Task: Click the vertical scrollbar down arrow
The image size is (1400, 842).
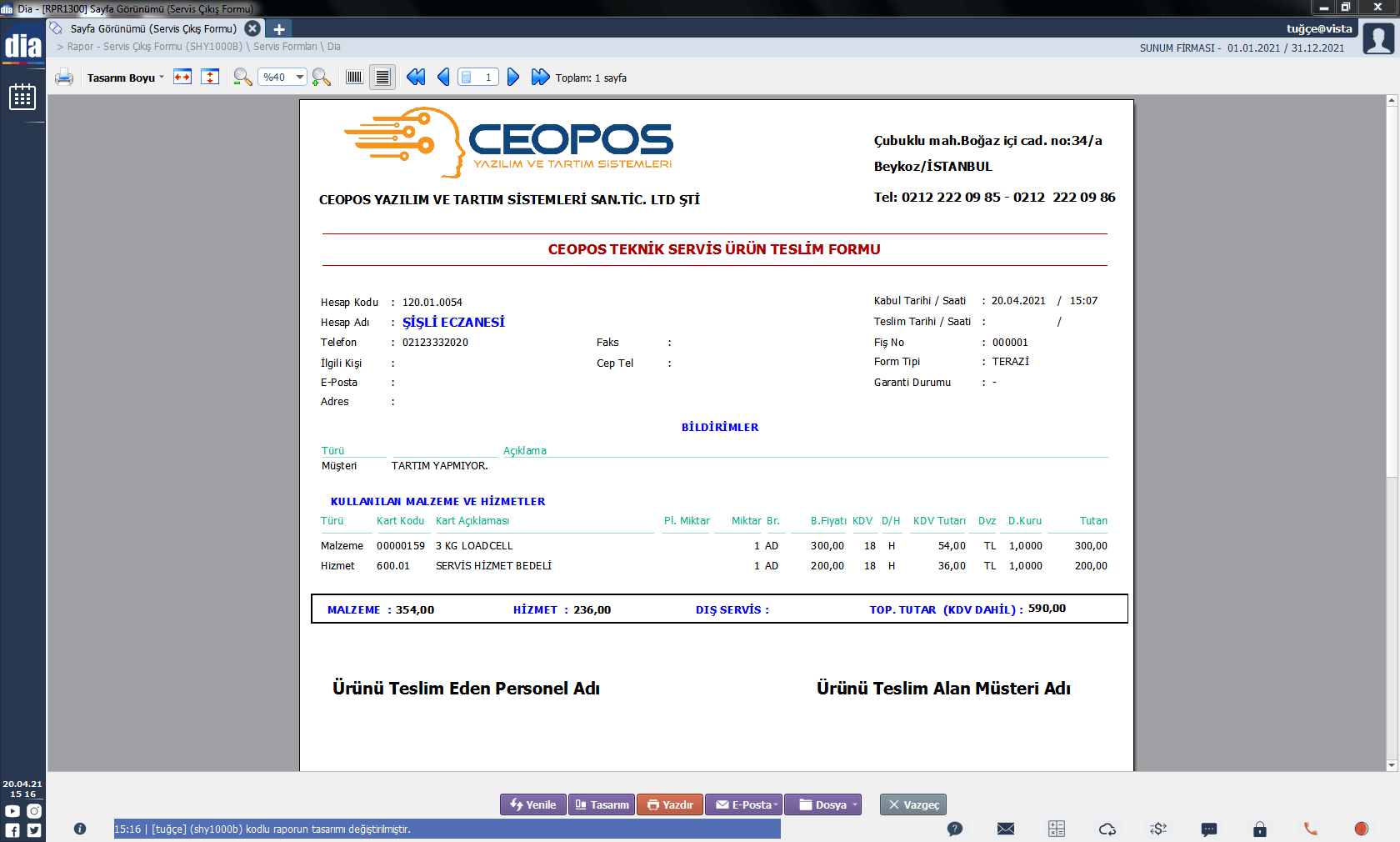Action: [1392, 765]
